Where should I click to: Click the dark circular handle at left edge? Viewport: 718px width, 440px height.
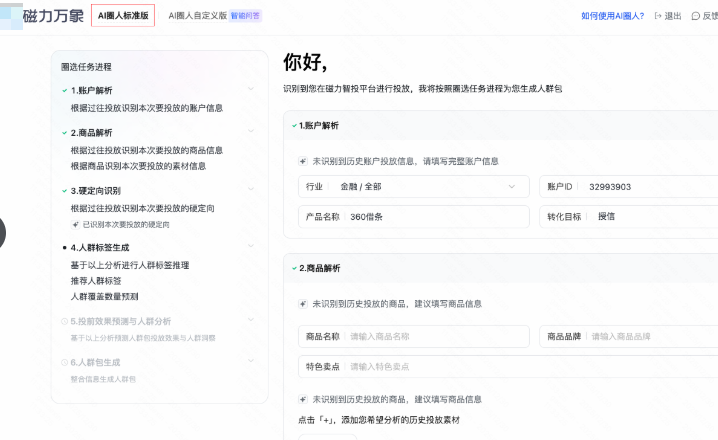(2, 233)
